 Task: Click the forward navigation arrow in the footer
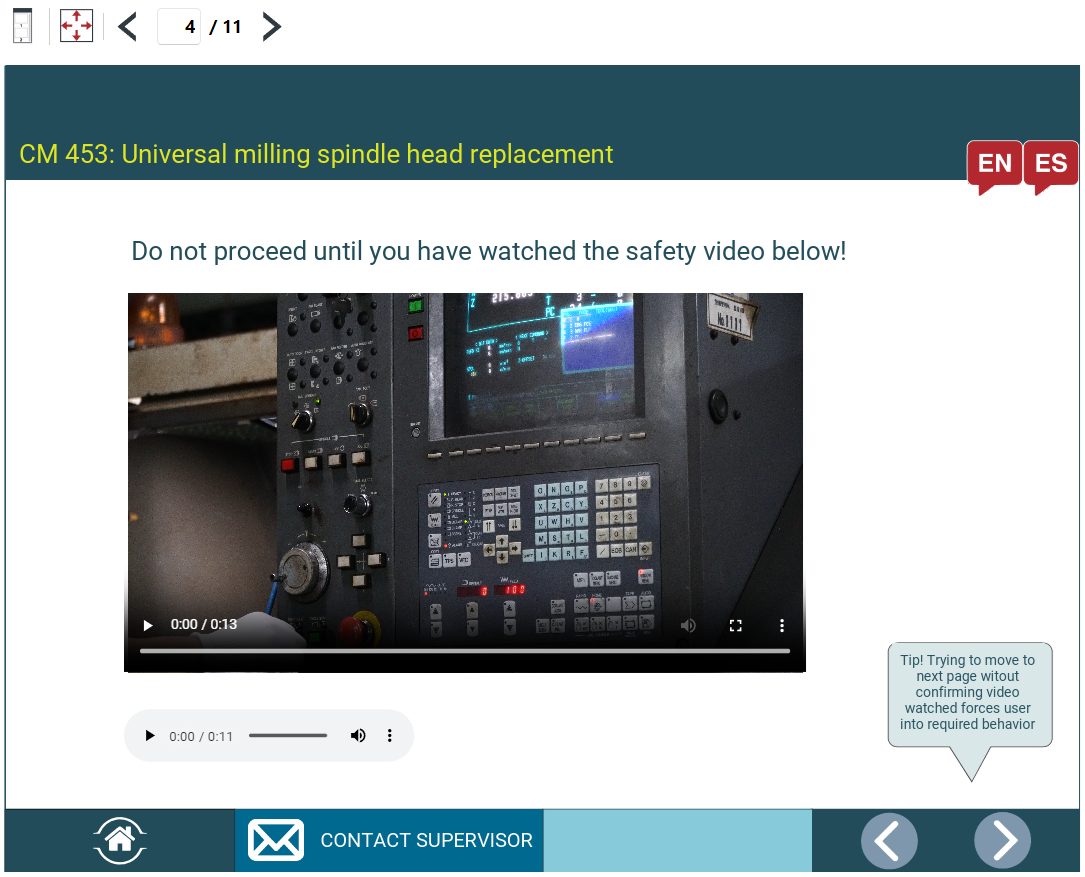coord(1003,840)
